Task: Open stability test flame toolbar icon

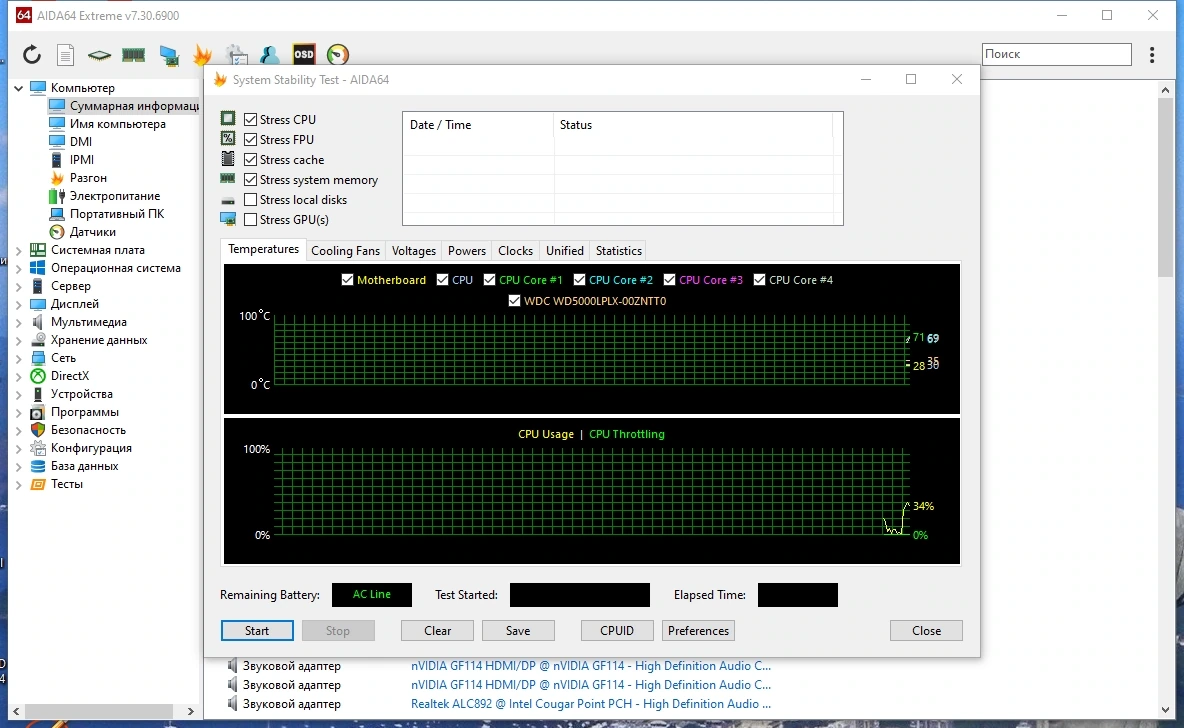Action: pos(202,54)
